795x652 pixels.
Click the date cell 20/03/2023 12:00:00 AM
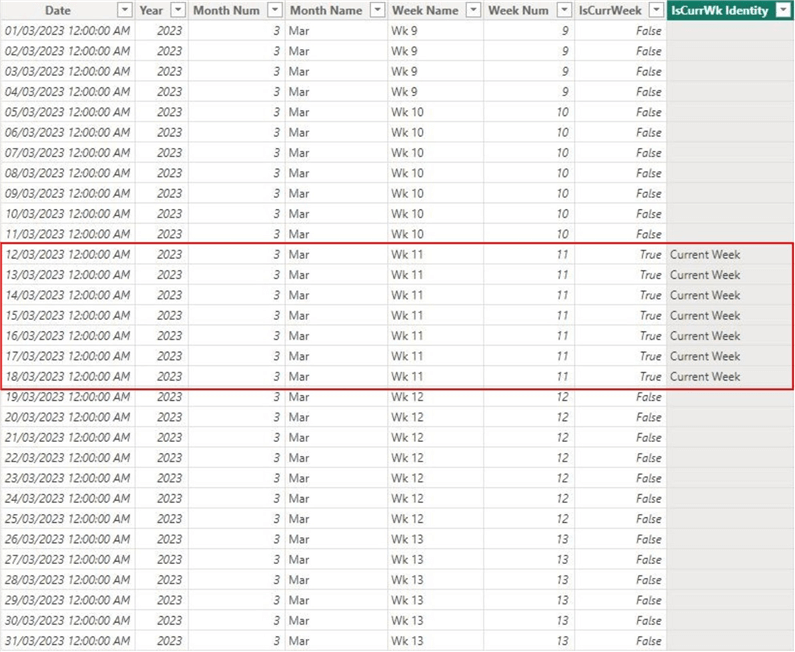click(67, 417)
